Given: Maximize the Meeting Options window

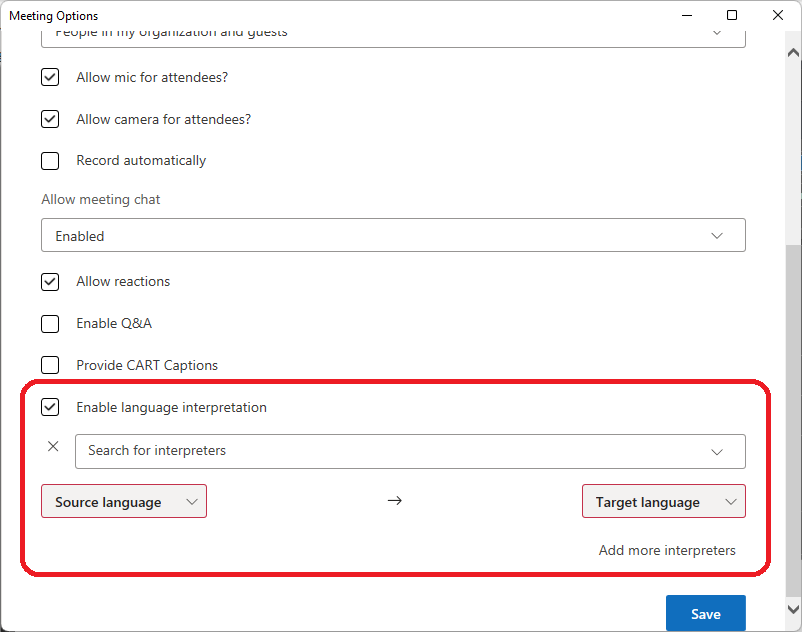Looking at the screenshot, I should click(x=732, y=15).
